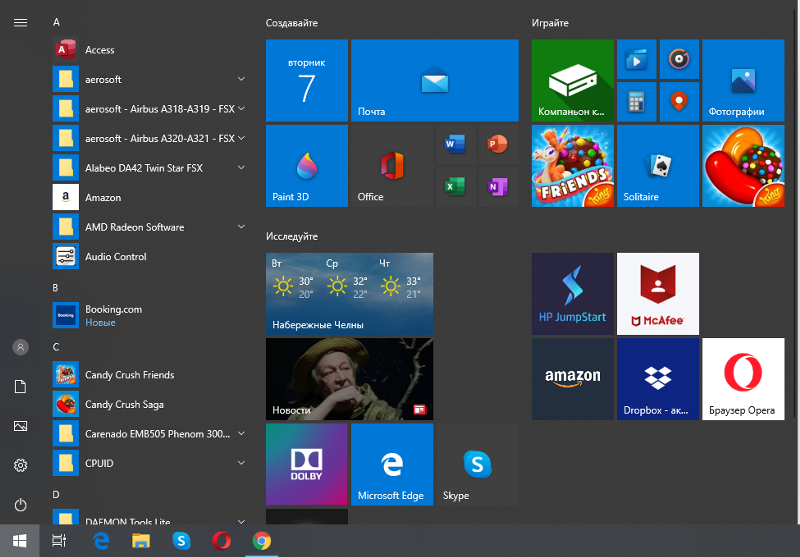The height and width of the screenshot is (557, 800).
Task: Launch the Skype tile
Action: (x=477, y=464)
